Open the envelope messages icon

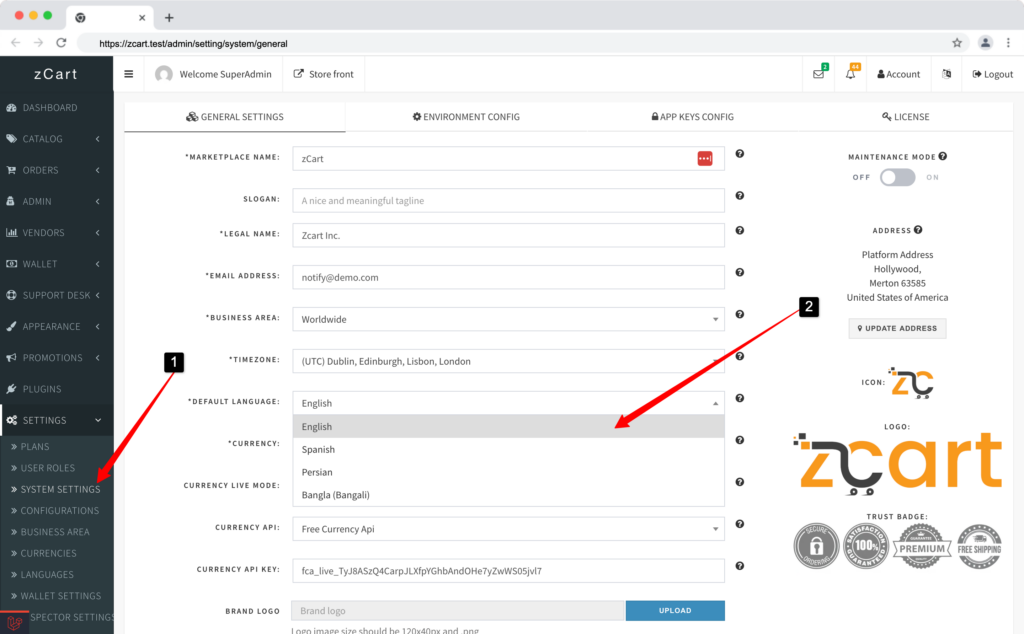(x=818, y=74)
